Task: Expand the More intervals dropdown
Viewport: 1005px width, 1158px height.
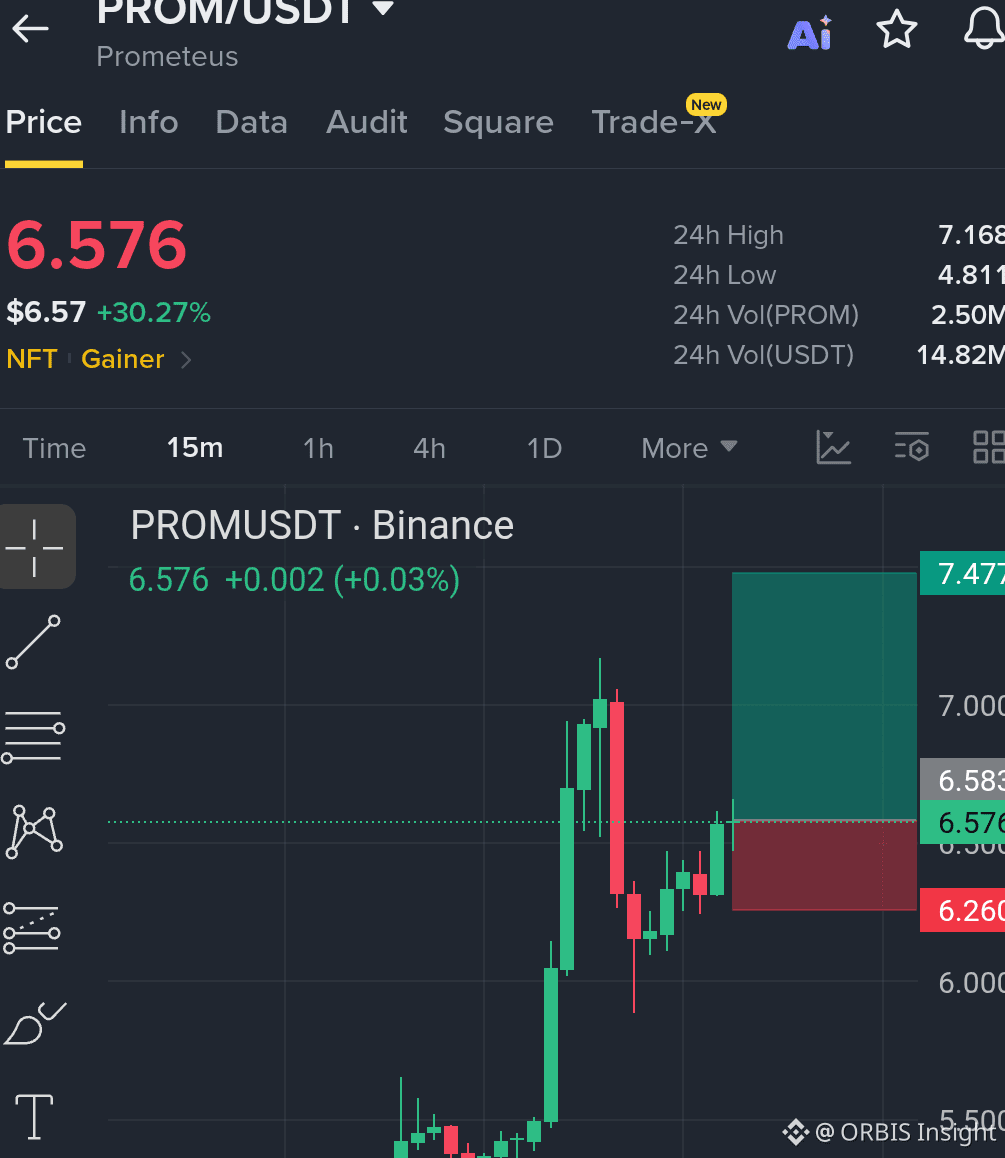Action: point(689,448)
